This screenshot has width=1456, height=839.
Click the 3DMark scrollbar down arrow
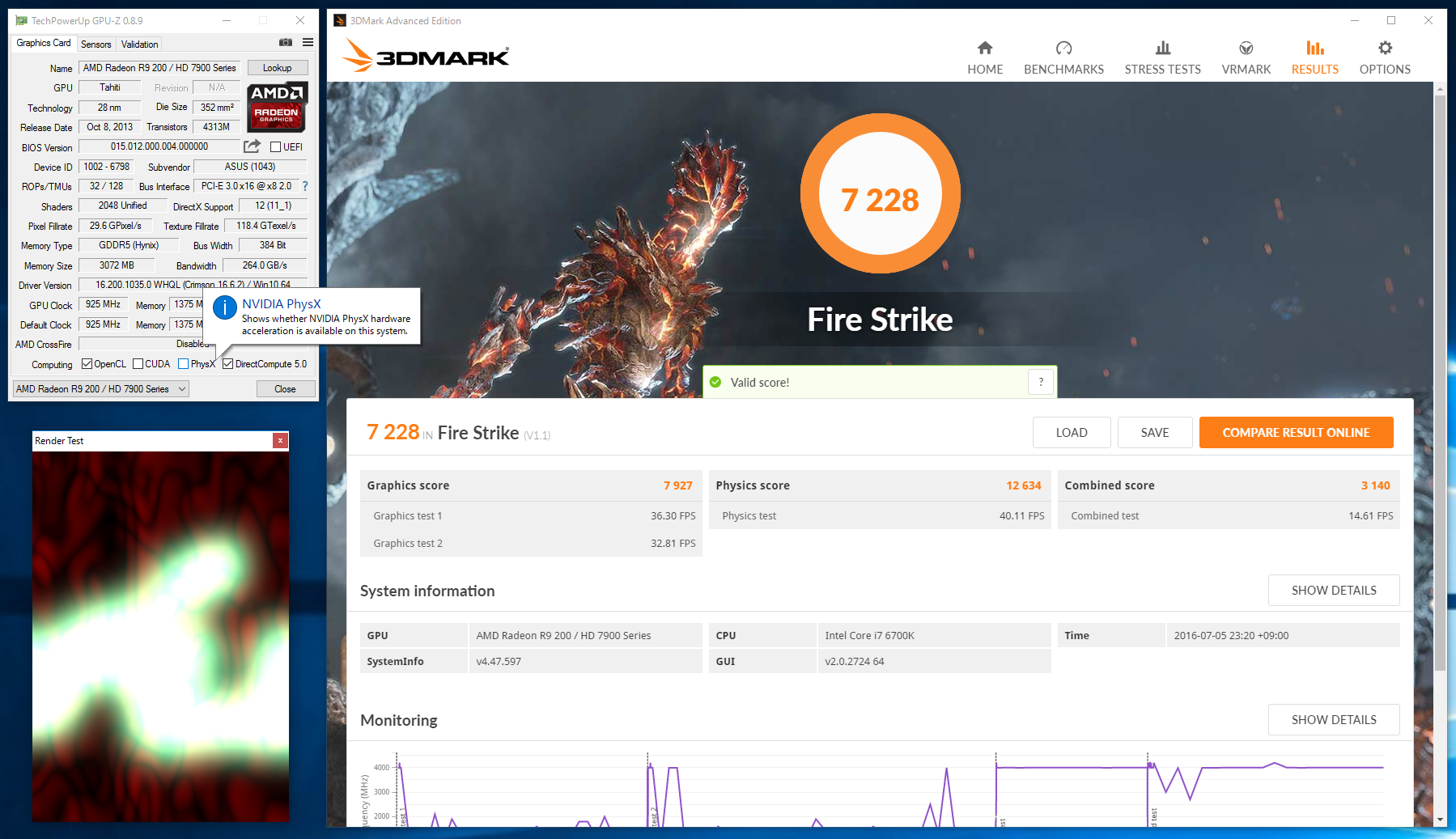(x=1440, y=820)
